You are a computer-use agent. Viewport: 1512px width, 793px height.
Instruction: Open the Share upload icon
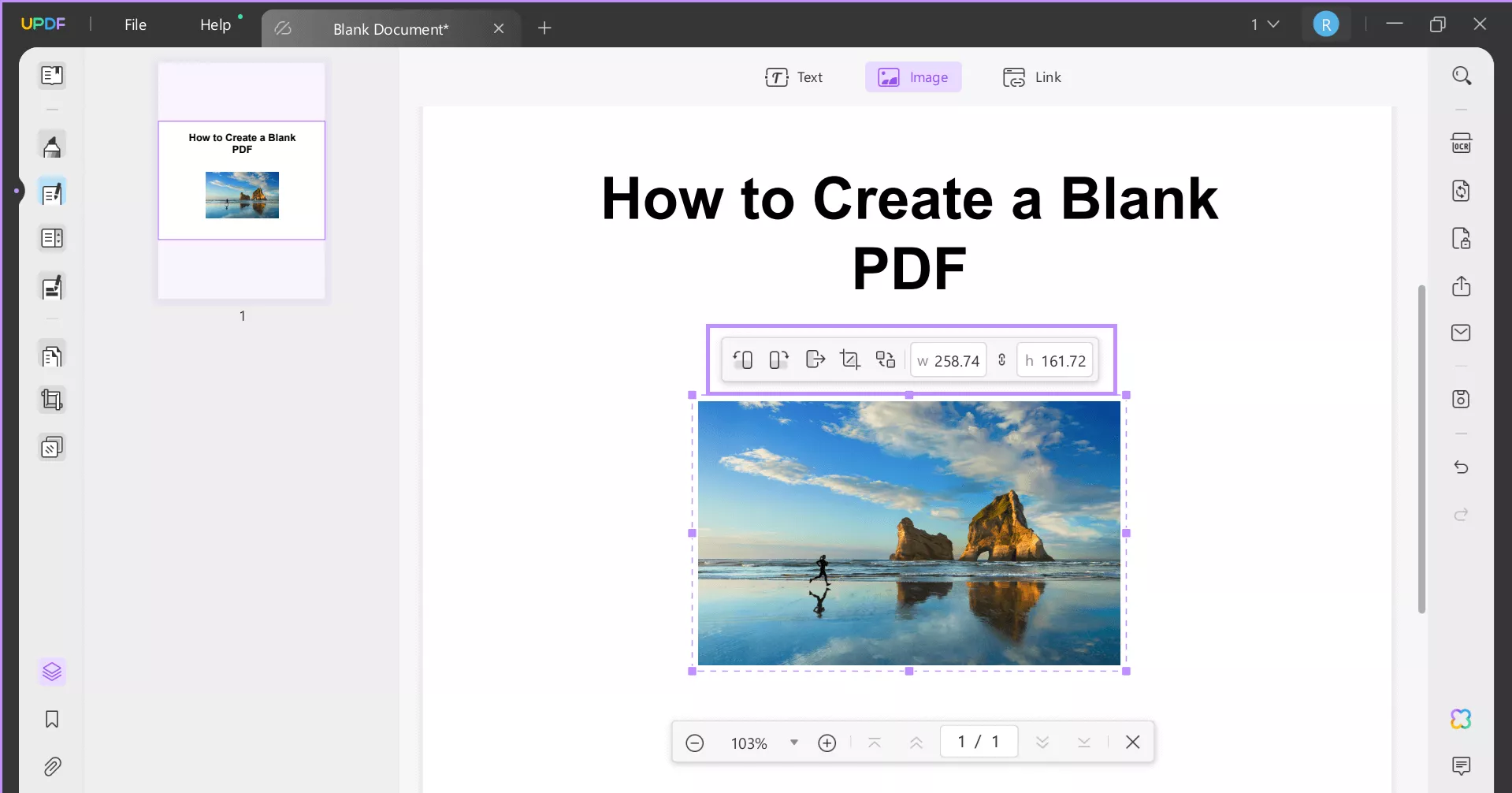1462,285
